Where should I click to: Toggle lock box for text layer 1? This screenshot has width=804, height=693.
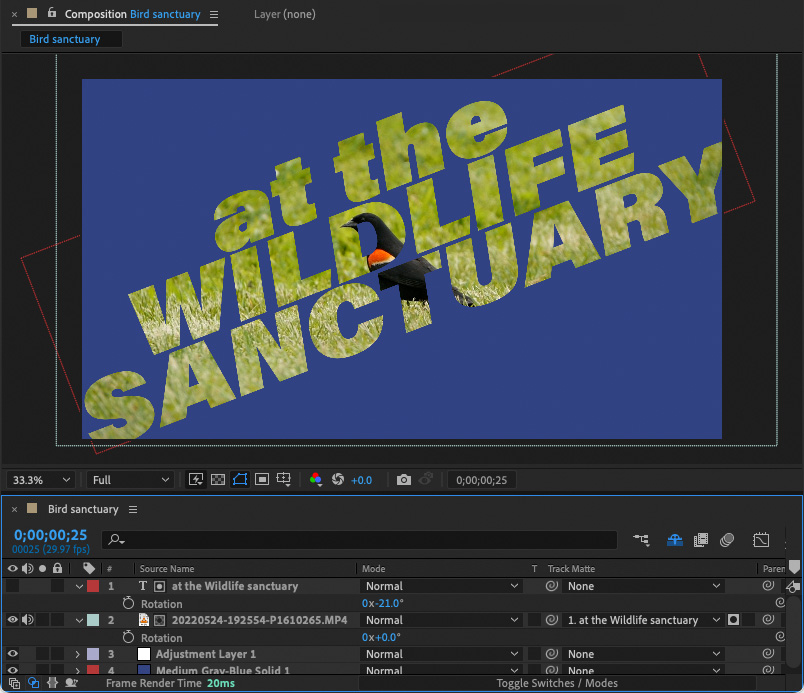57,586
